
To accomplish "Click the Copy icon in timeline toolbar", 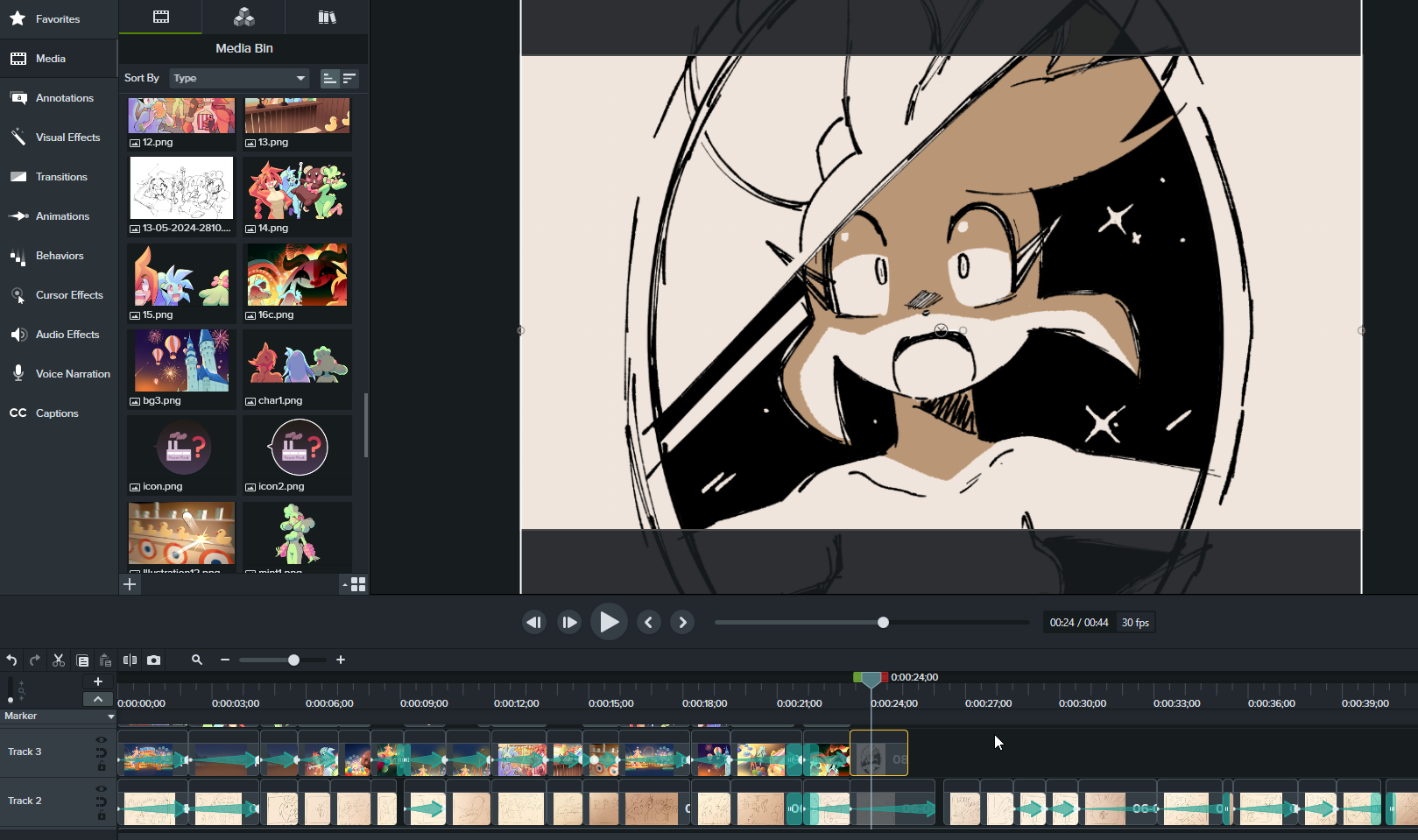I will pos(82,660).
